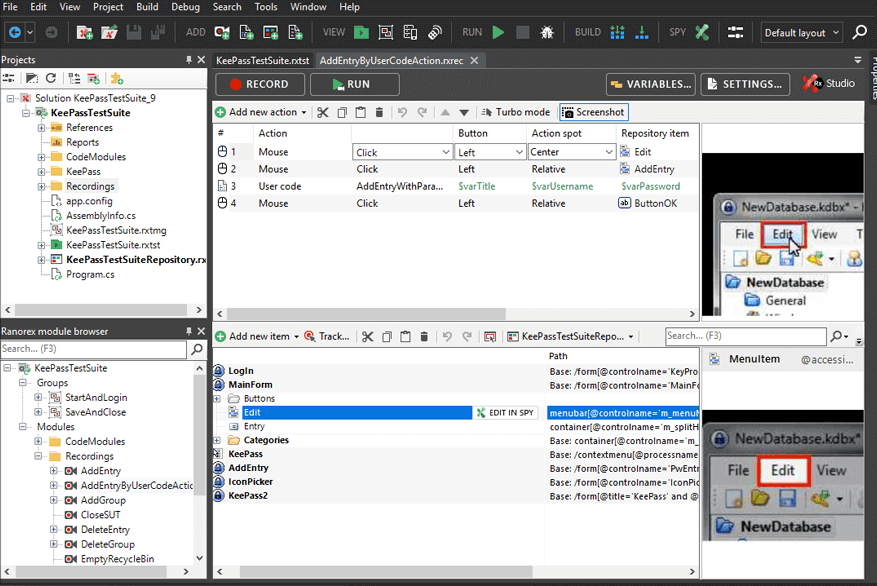Click the RECORD button

click(260, 84)
